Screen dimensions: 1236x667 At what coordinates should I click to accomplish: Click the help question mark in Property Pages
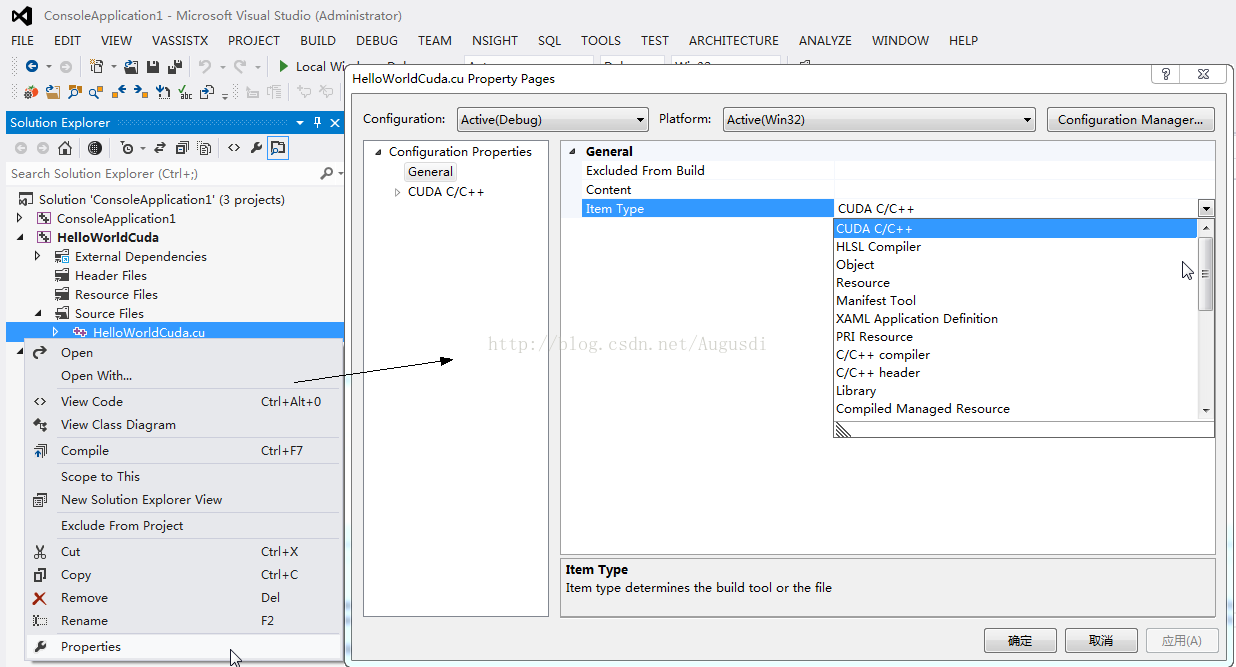(1165, 75)
